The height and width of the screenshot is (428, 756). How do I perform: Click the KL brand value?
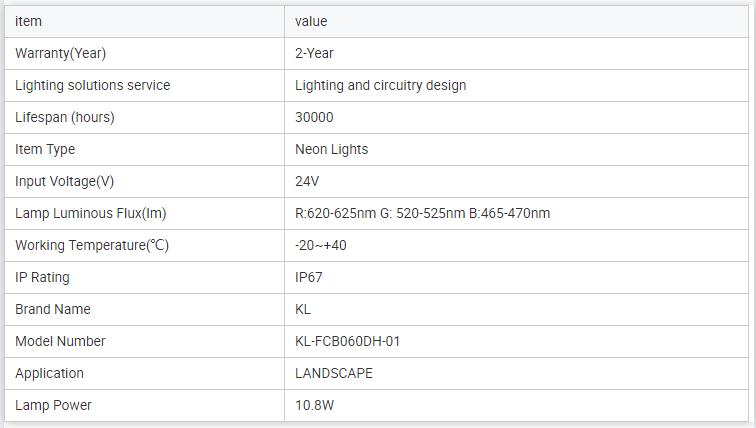click(303, 309)
